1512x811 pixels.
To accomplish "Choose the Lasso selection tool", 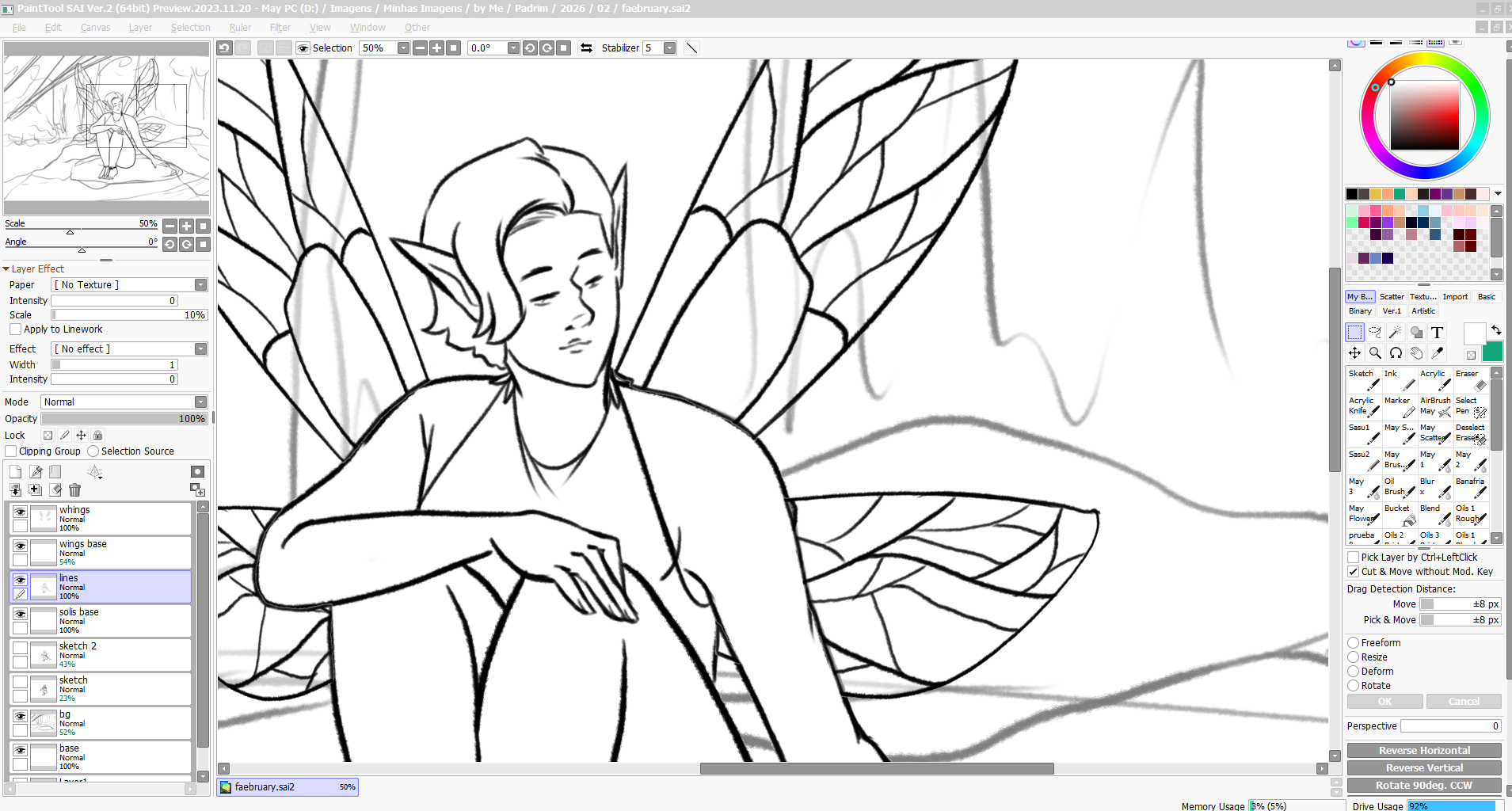I will [1375, 333].
